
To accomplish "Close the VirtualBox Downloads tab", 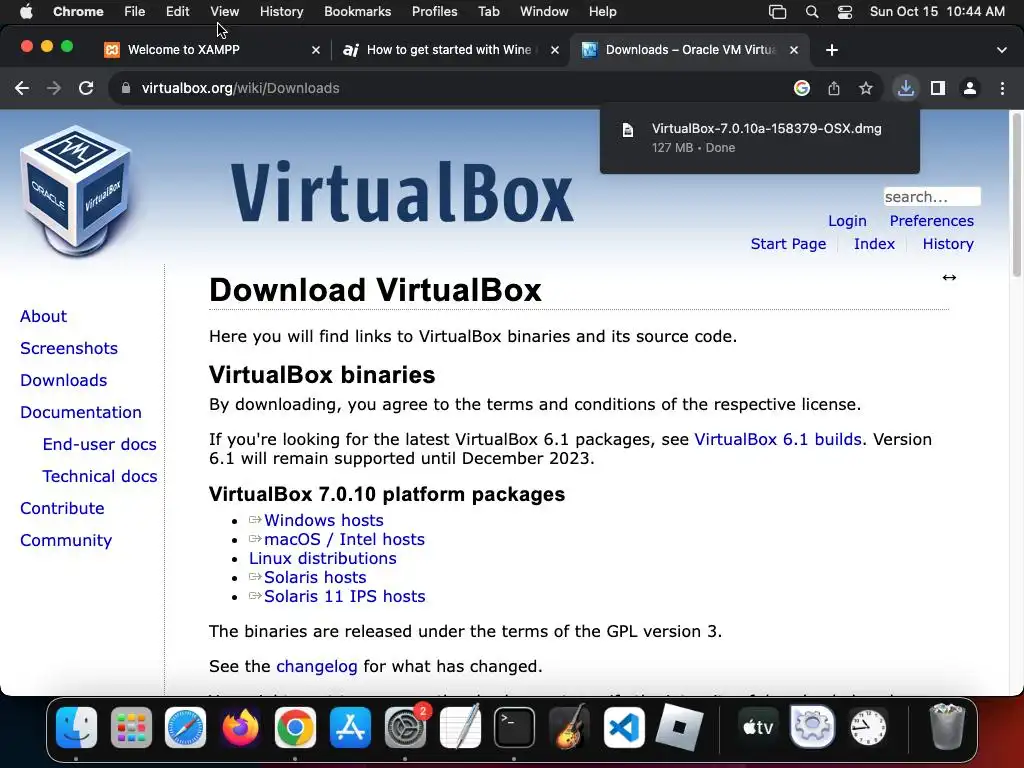I will click(794, 50).
